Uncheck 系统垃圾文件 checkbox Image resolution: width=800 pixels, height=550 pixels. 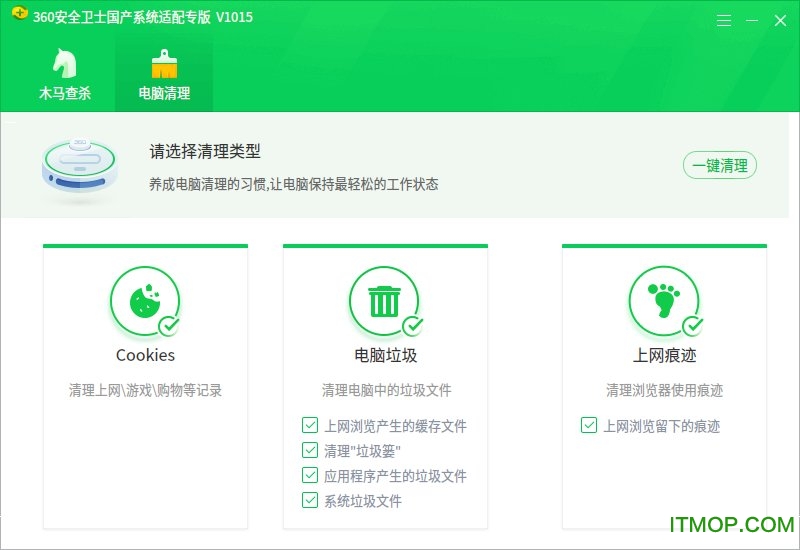(x=310, y=500)
